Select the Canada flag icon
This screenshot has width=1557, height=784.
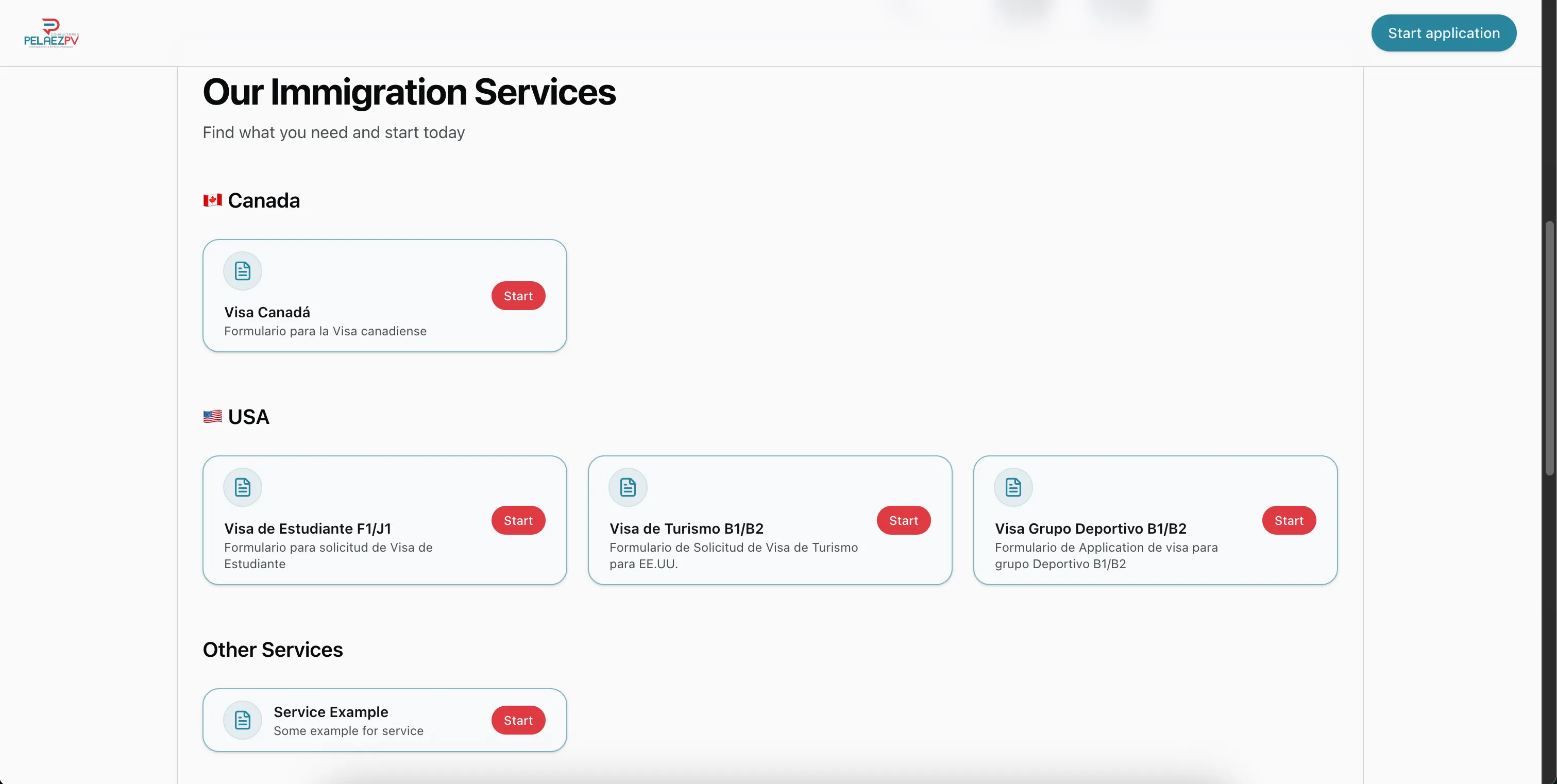click(212, 199)
